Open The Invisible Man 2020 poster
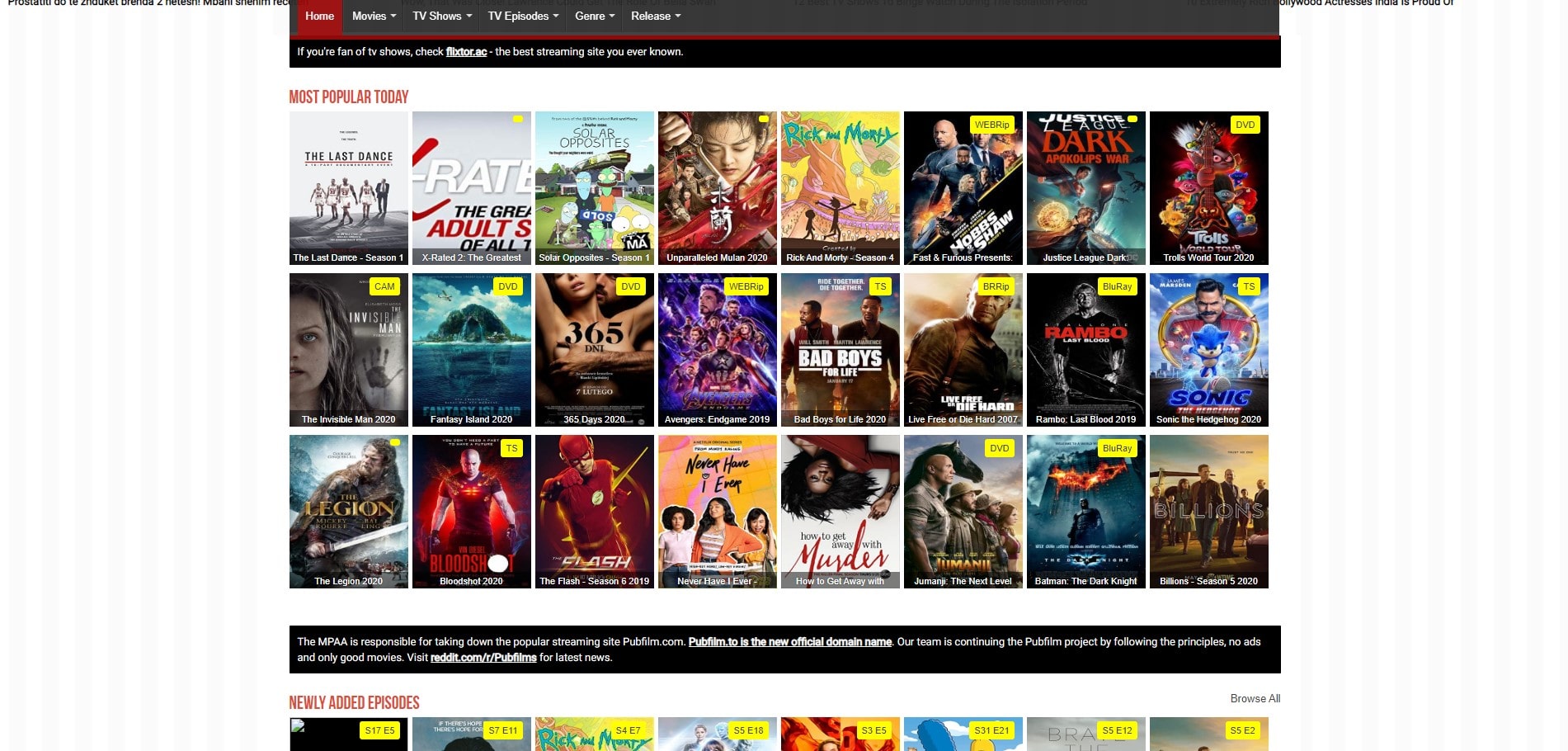This screenshot has width=1568, height=751. click(349, 350)
